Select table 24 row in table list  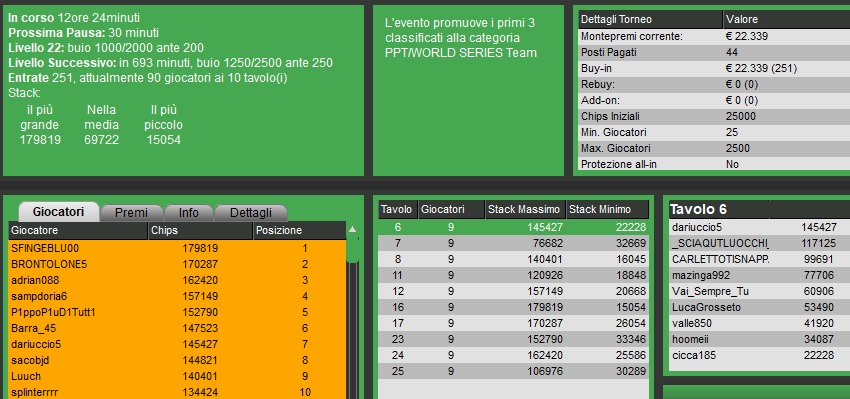click(513, 355)
